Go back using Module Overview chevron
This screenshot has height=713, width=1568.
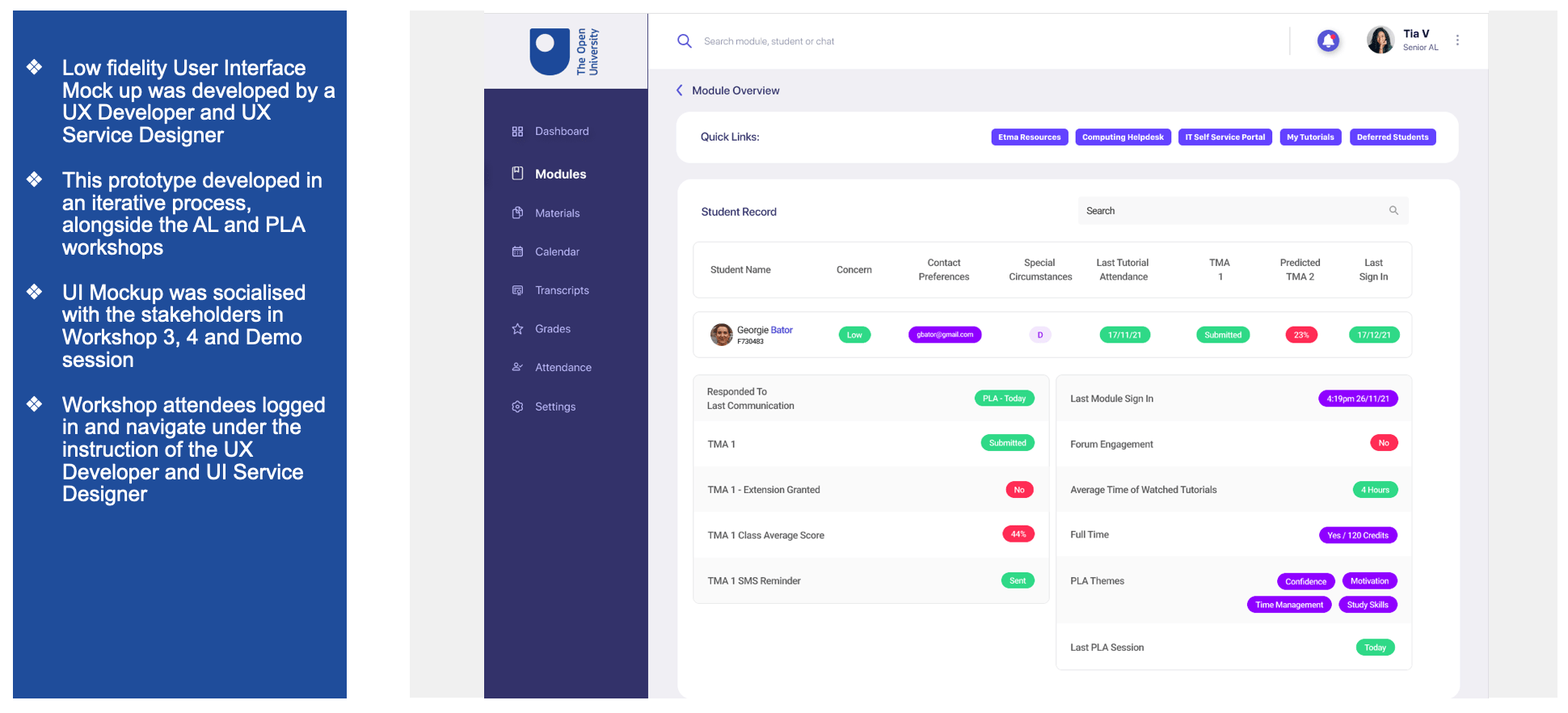(x=680, y=91)
